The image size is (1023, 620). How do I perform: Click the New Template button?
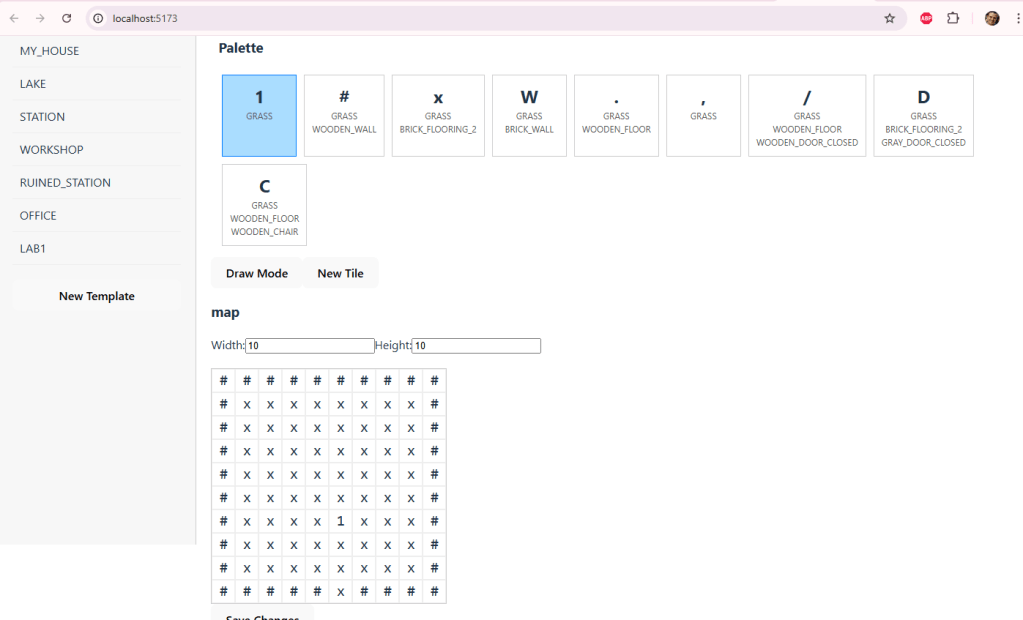coord(97,296)
